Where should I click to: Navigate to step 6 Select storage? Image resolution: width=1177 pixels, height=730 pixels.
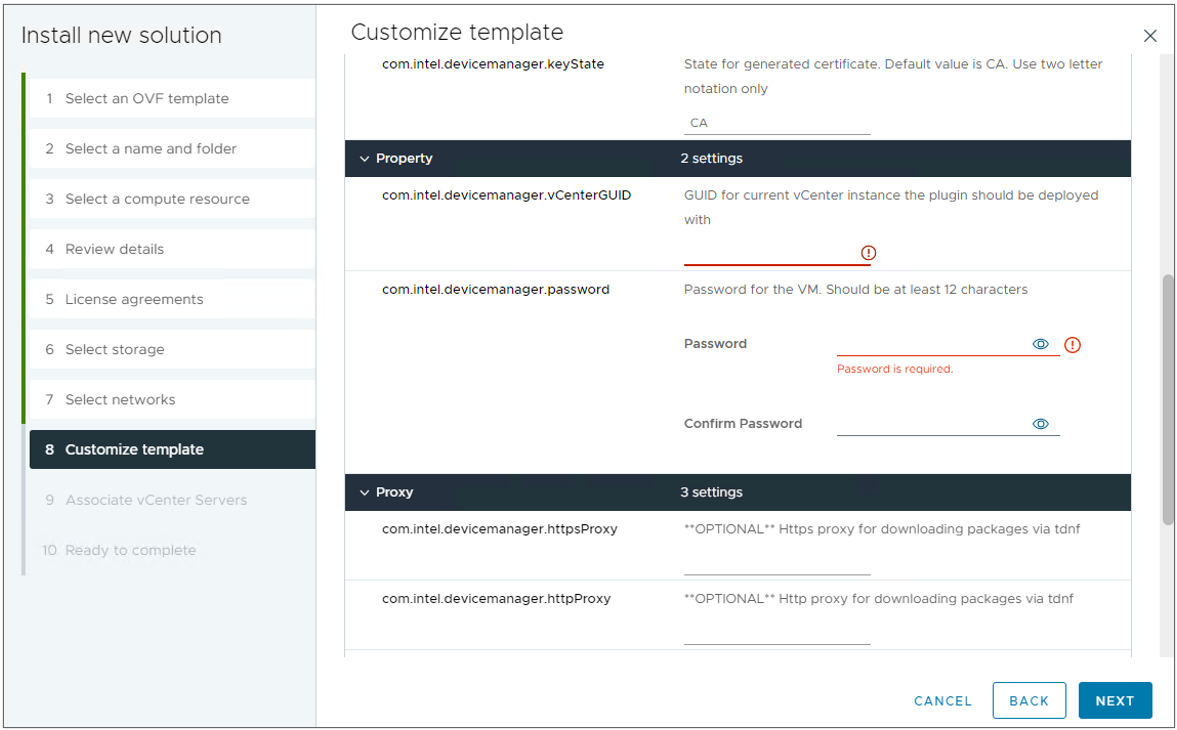tap(115, 349)
